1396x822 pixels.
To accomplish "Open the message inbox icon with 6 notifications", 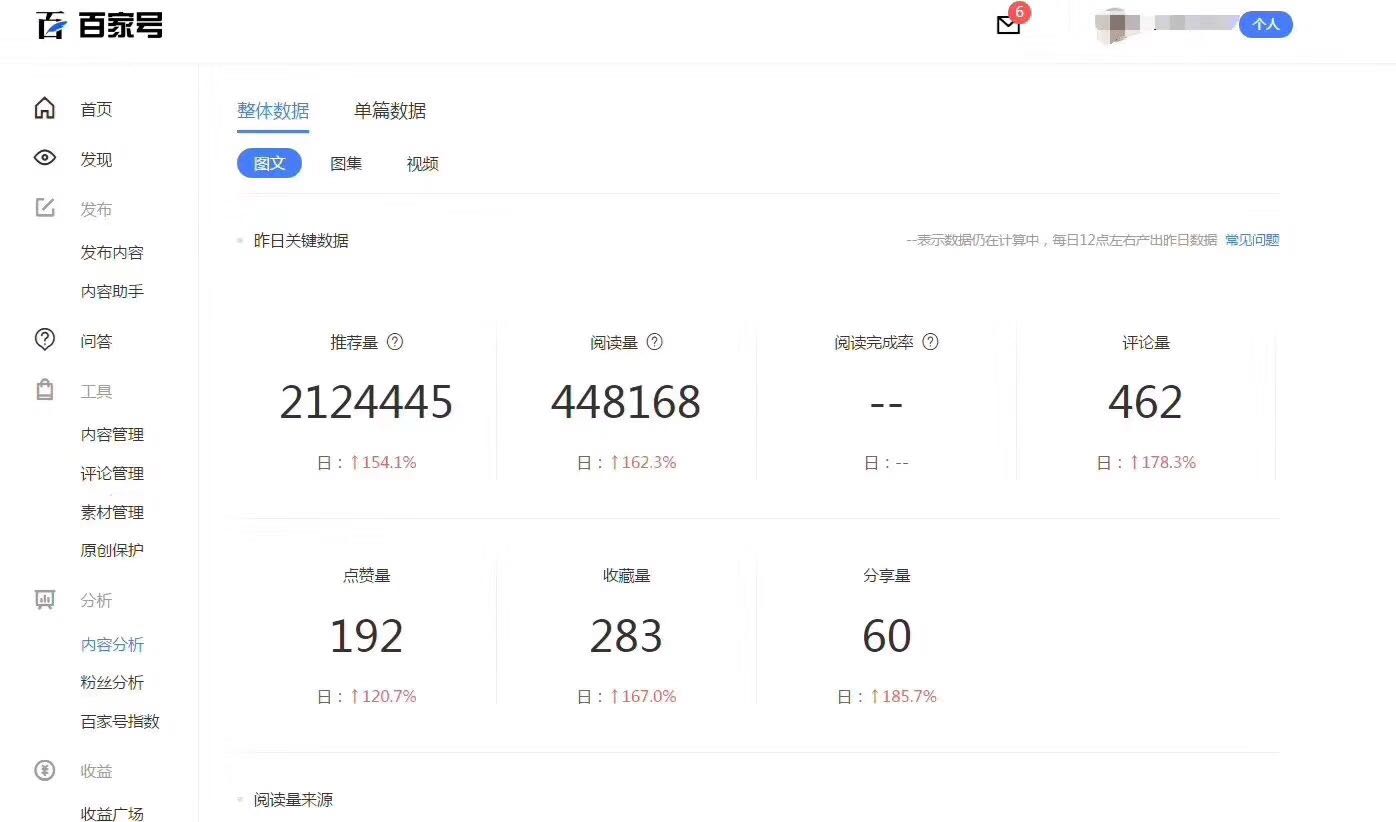I will (1007, 24).
